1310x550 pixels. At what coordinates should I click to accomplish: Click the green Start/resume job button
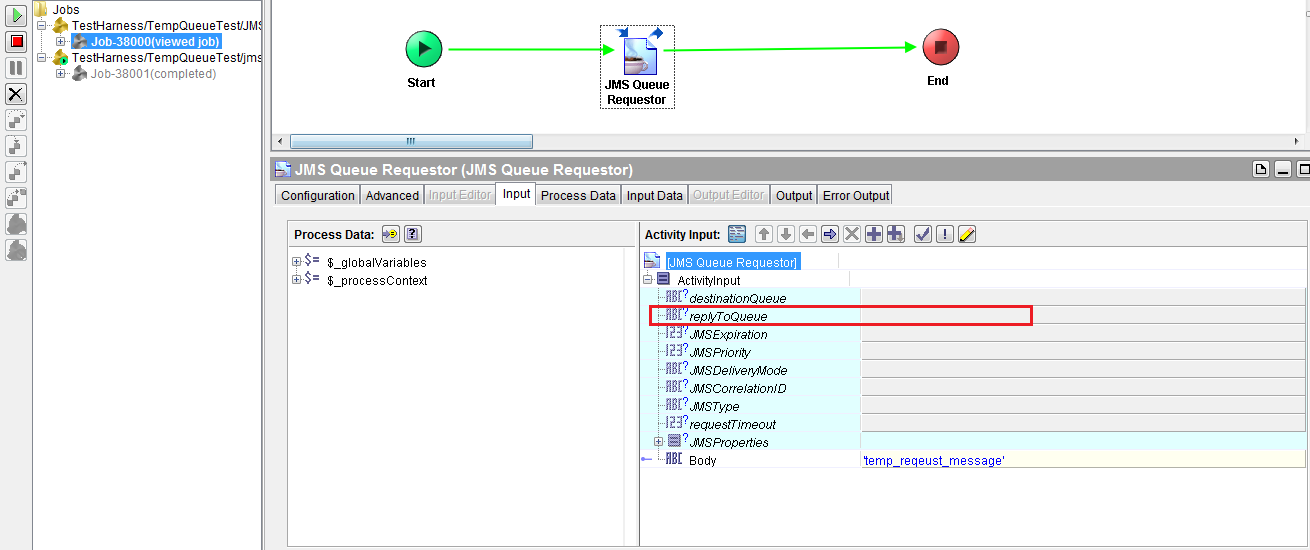point(16,16)
